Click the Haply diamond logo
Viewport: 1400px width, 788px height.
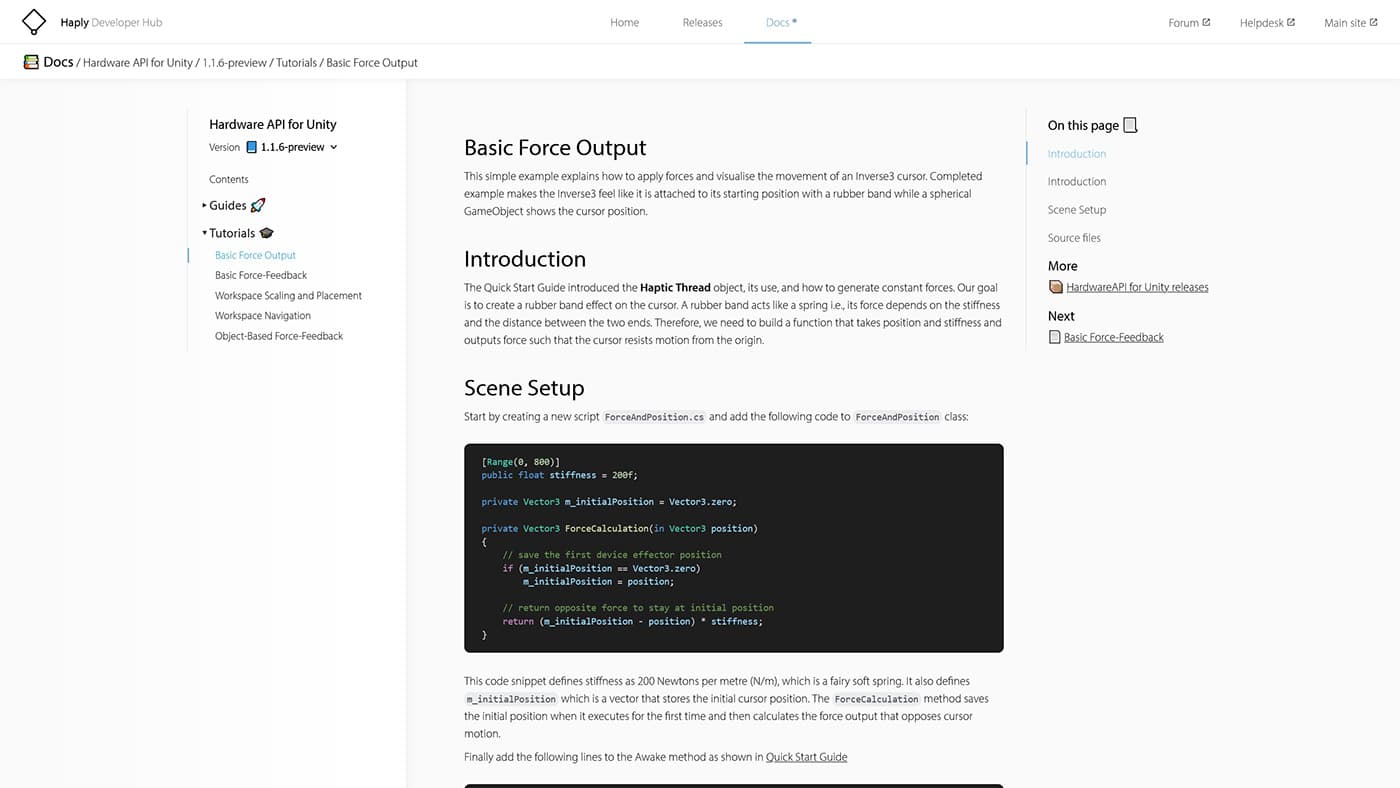click(x=33, y=21)
